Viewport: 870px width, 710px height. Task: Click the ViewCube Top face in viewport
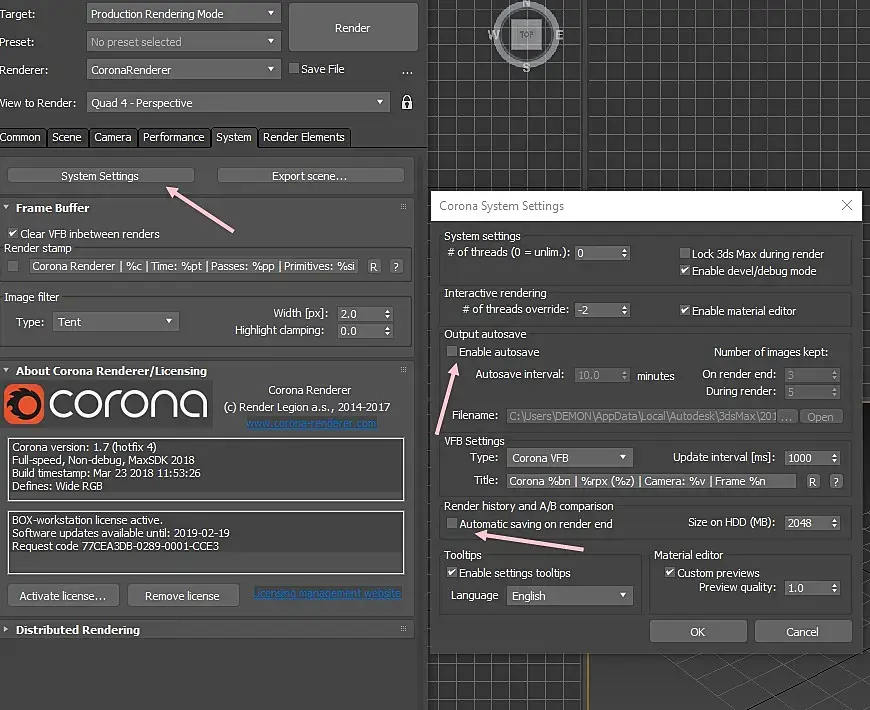tap(527, 34)
